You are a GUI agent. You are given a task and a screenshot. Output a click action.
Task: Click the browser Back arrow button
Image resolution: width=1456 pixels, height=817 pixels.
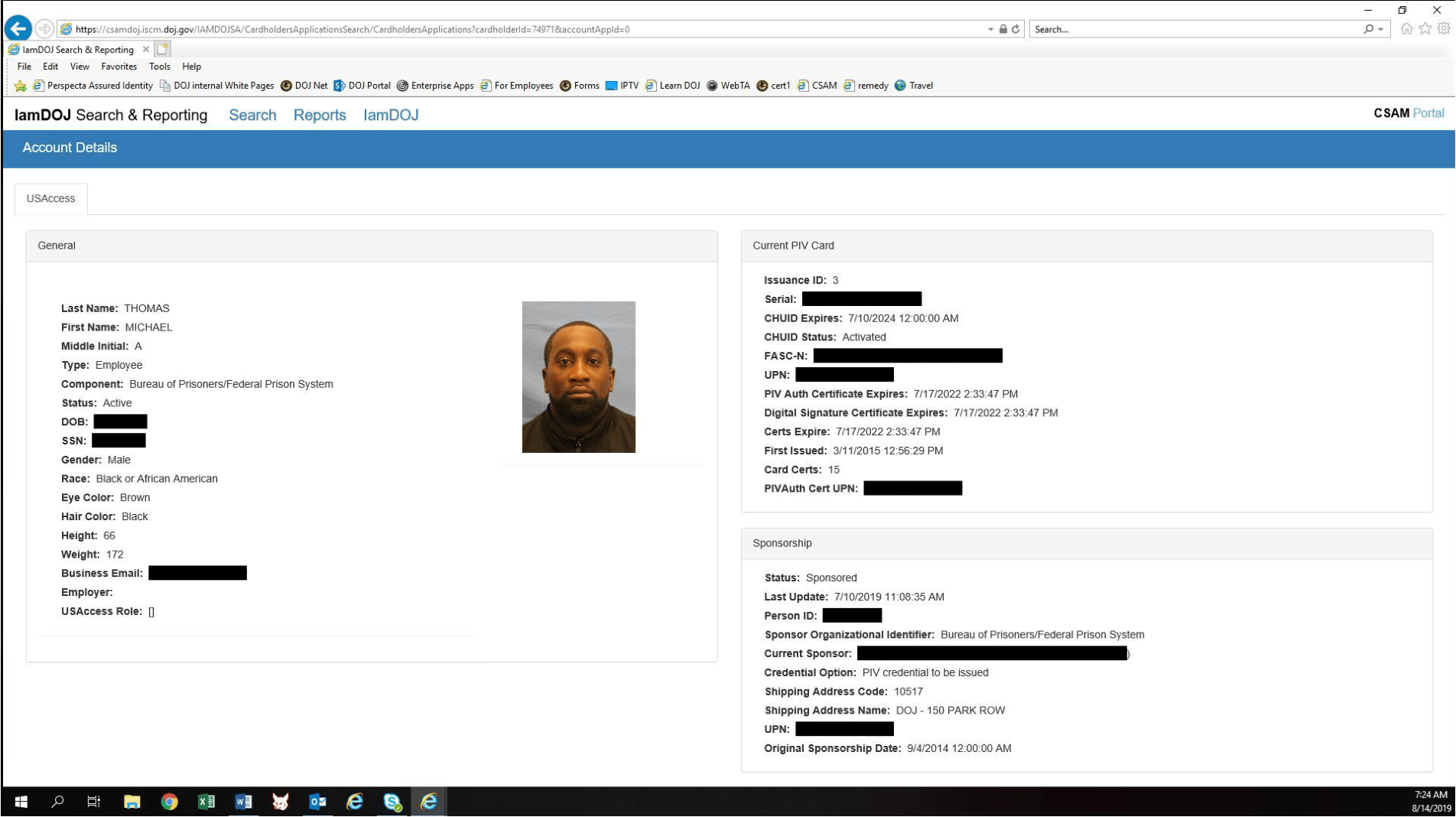tap(18, 29)
